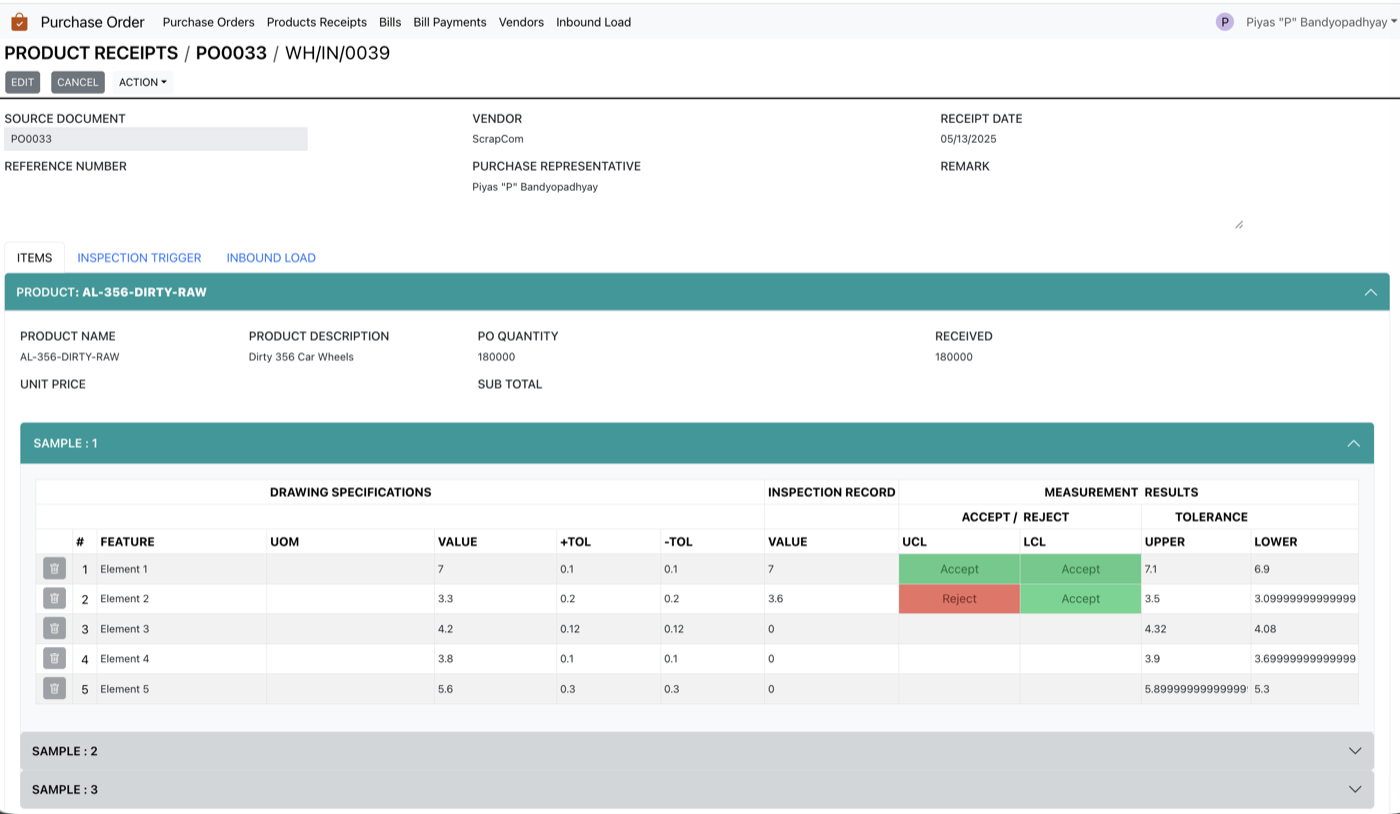Image resolution: width=1400 pixels, height=814 pixels.
Task: Click upper tolerance 7.1 for Element 1
Action: pyautogui.click(x=1152, y=569)
